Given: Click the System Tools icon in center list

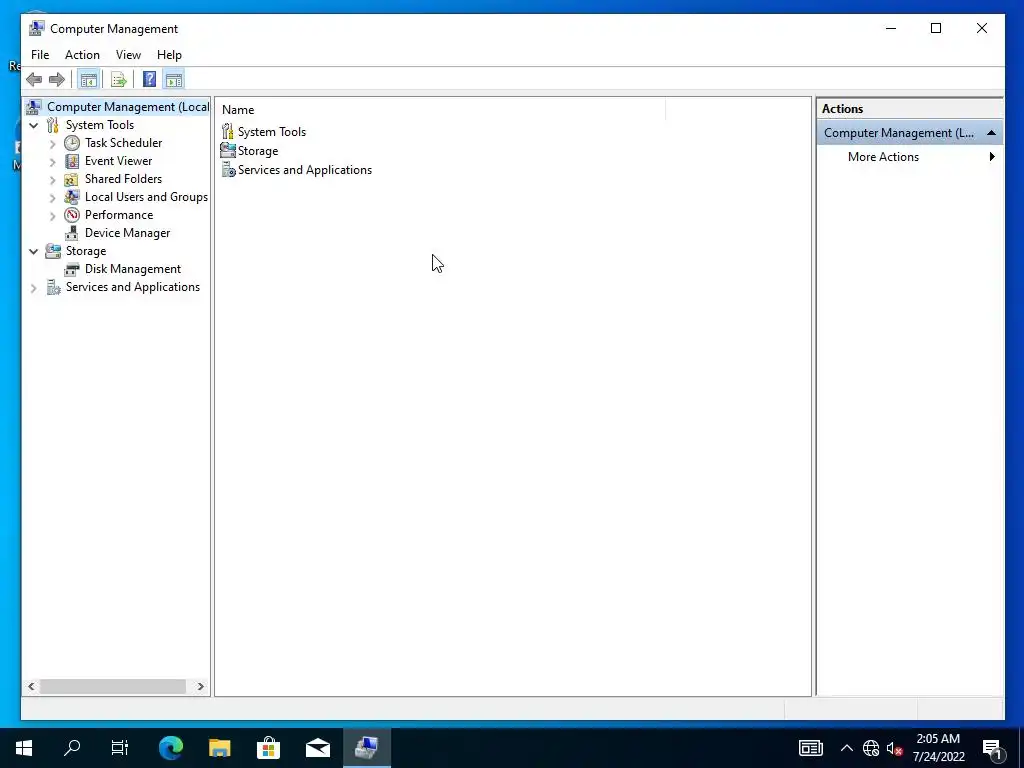Looking at the screenshot, I should click(x=227, y=132).
